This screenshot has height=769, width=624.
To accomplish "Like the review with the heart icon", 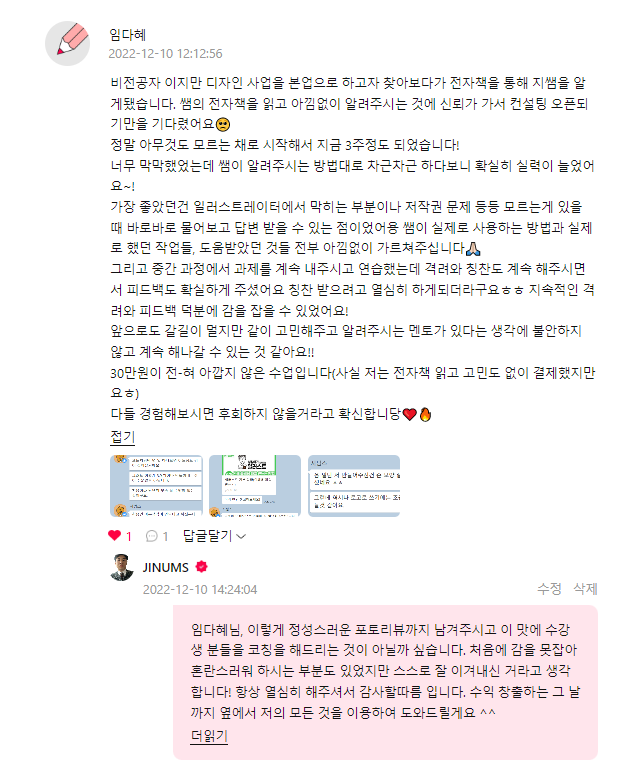I will [114, 536].
